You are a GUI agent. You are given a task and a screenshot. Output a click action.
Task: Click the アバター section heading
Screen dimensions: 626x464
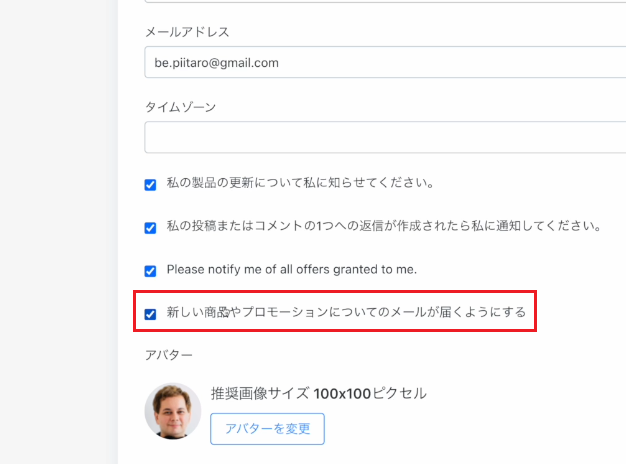169,355
